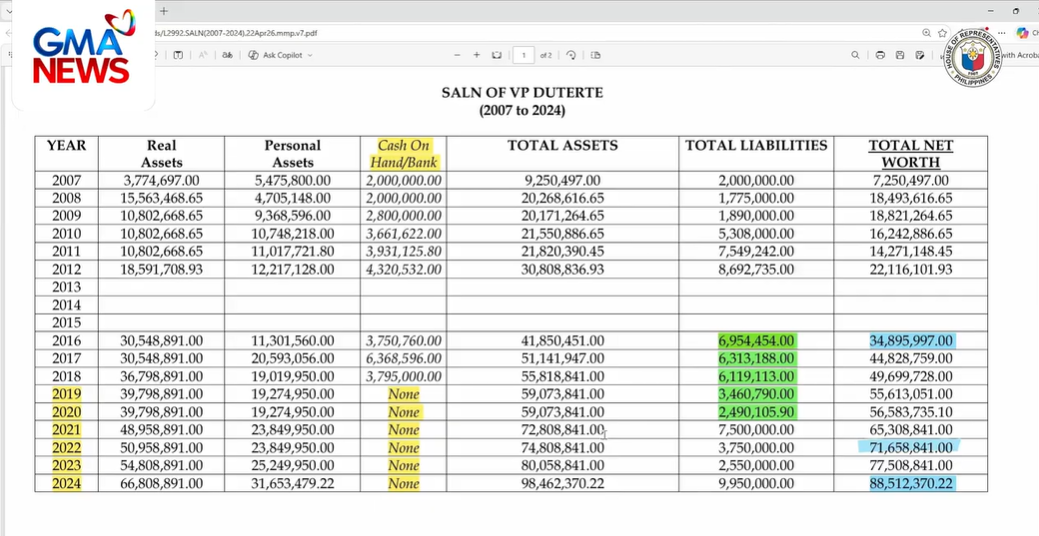Click the Translate icon in PDF toolbar
Image resolution: width=1039 pixels, height=536 pixels.
point(227,55)
